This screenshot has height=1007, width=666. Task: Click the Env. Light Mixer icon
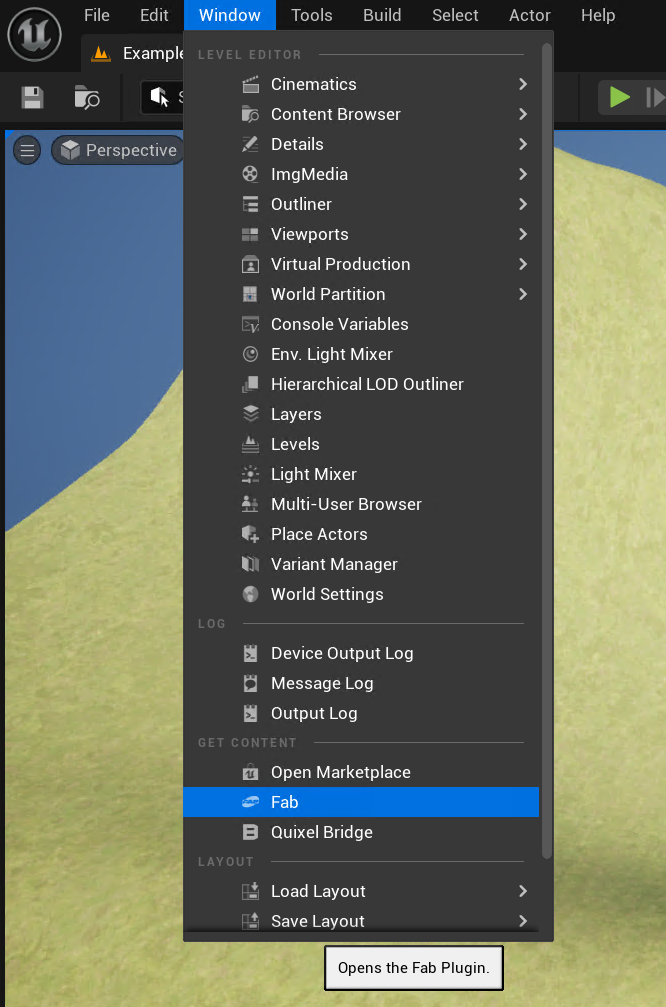click(x=250, y=354)
